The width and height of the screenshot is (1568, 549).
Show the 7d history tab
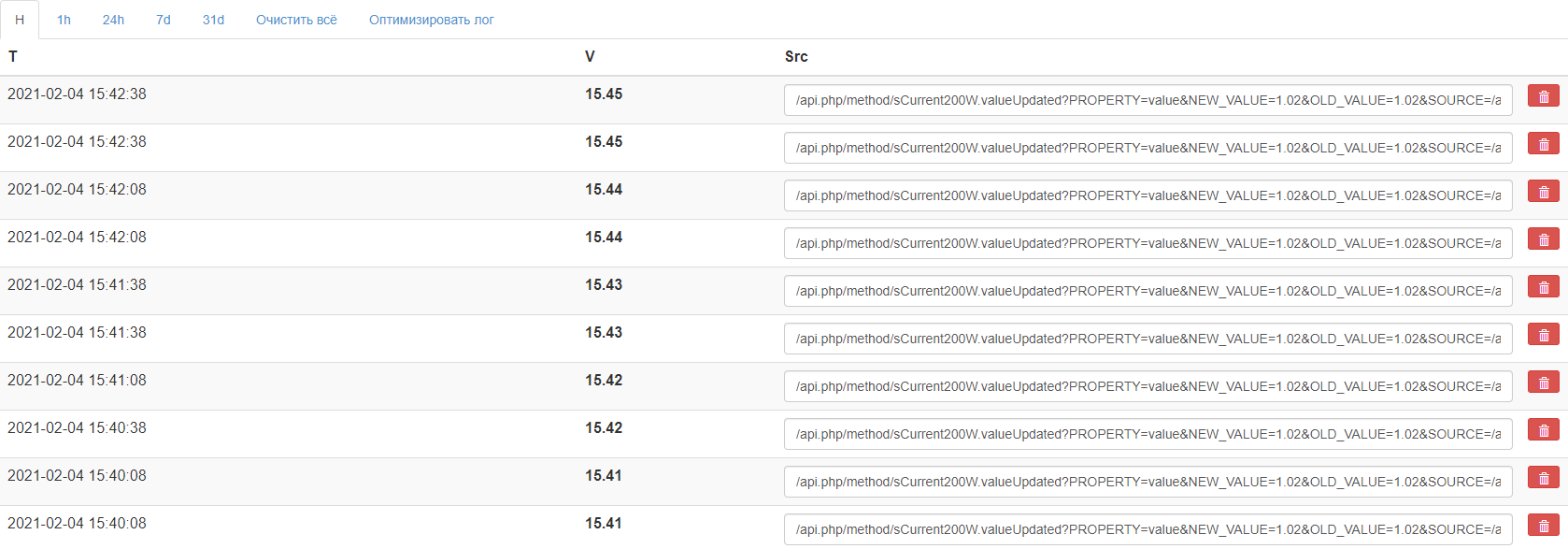[164, 20]
